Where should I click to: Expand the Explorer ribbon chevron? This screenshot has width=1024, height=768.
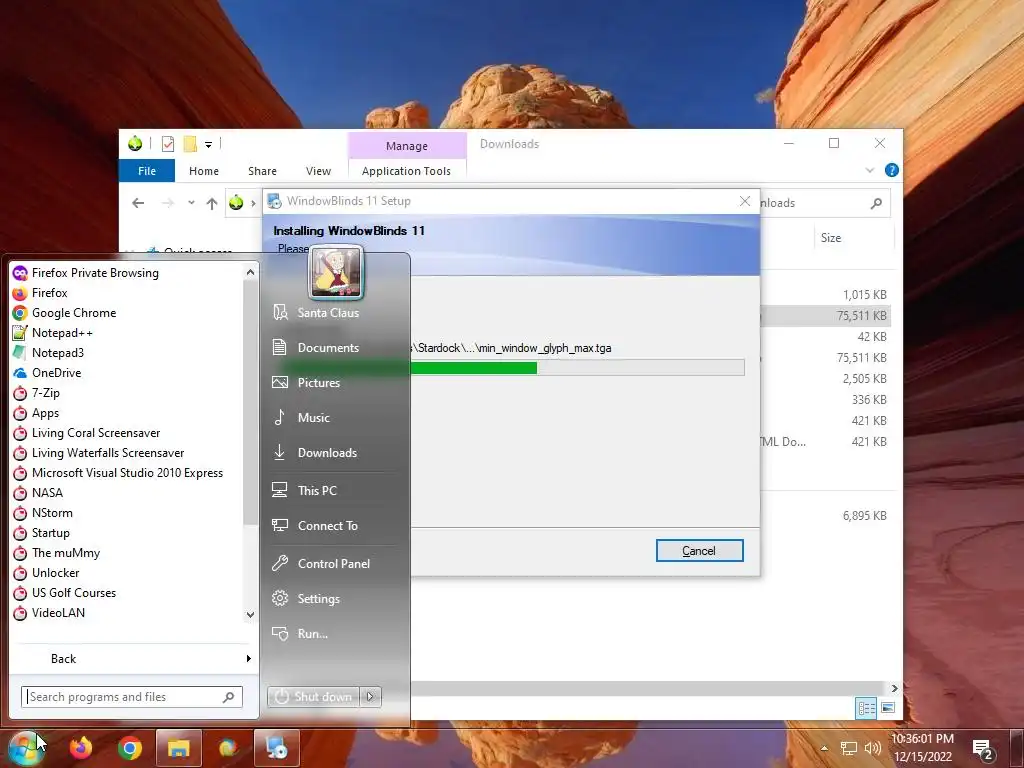(x=870, y=170)
